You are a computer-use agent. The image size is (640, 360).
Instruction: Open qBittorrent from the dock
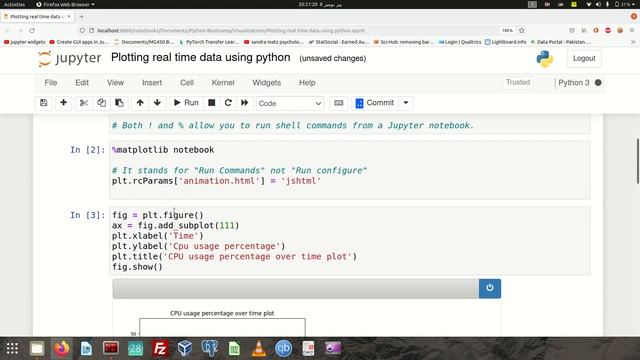tap(283, 349)
